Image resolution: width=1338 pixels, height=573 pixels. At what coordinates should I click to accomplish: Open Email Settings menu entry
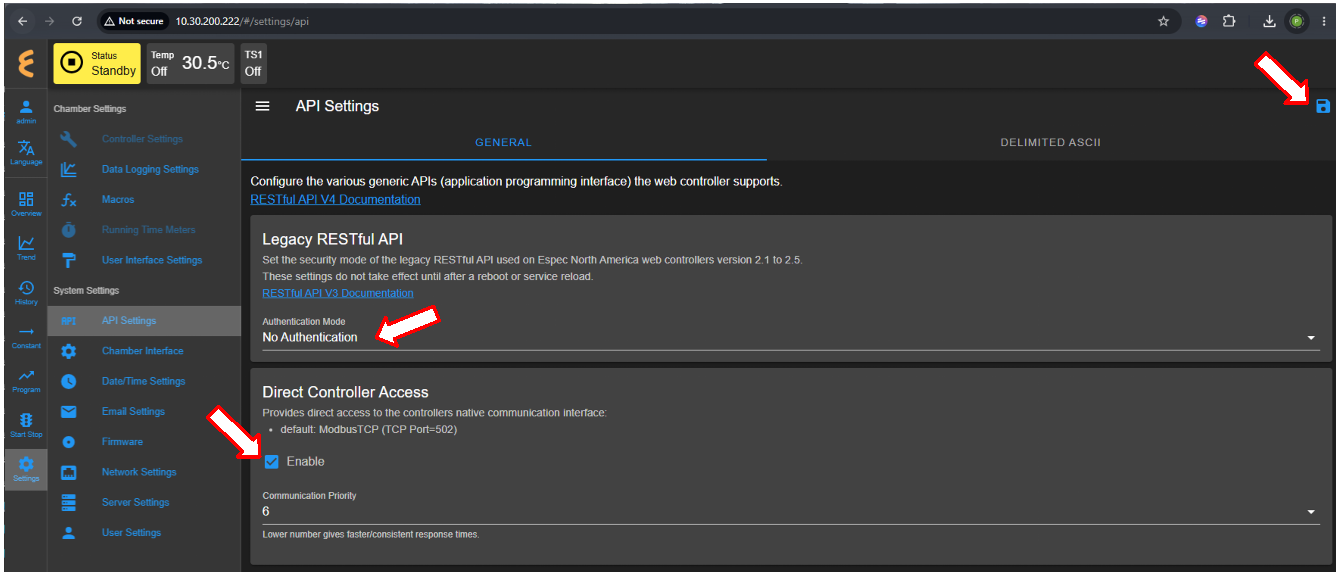[133, 411]
